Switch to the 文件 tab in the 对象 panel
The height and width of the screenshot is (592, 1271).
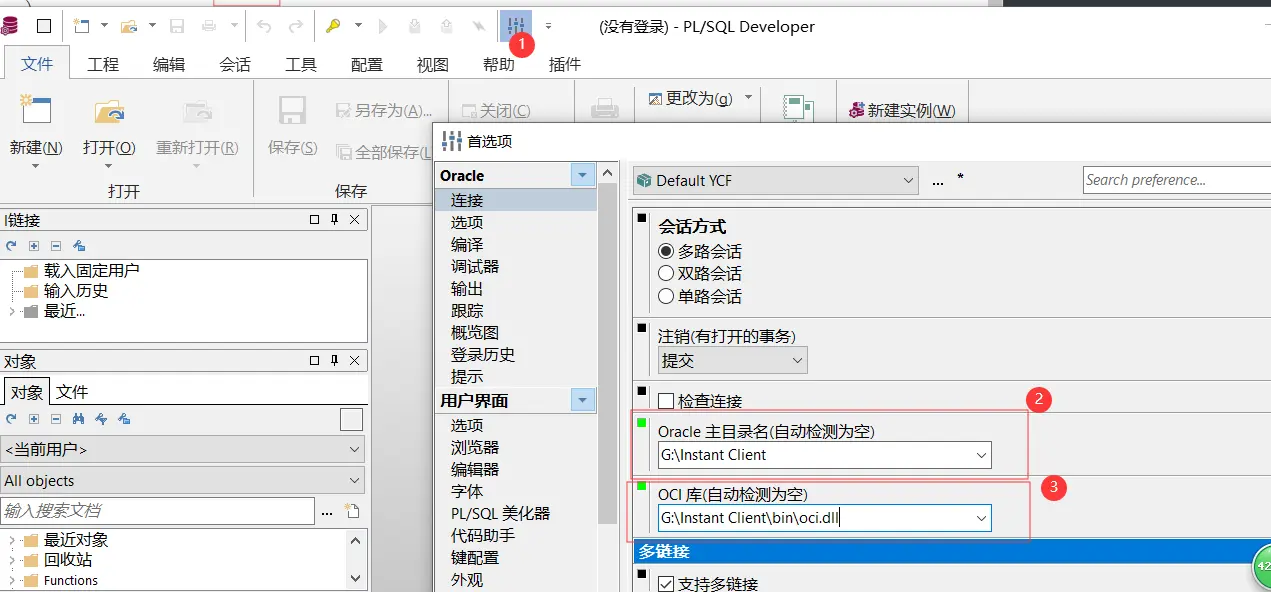pos(72,392)
